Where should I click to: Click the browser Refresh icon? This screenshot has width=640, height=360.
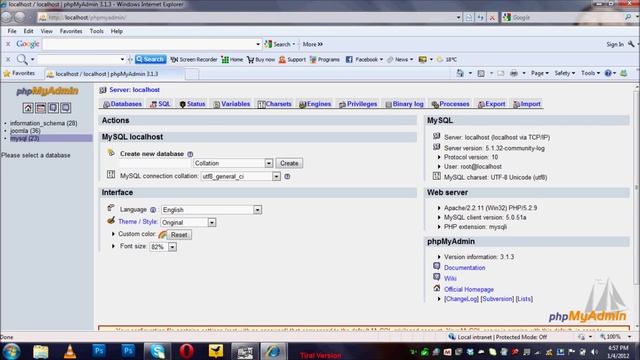click(480, 18)
